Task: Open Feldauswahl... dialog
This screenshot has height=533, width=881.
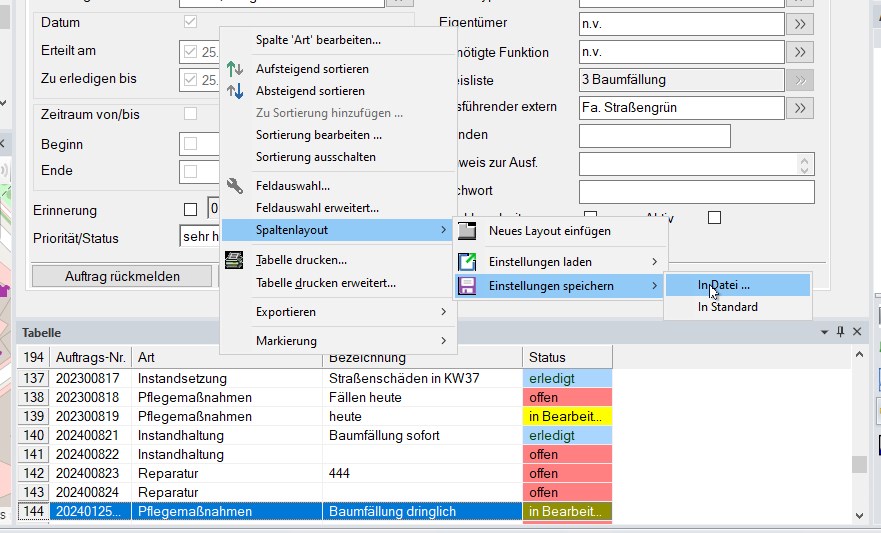Action: [338, 186]
